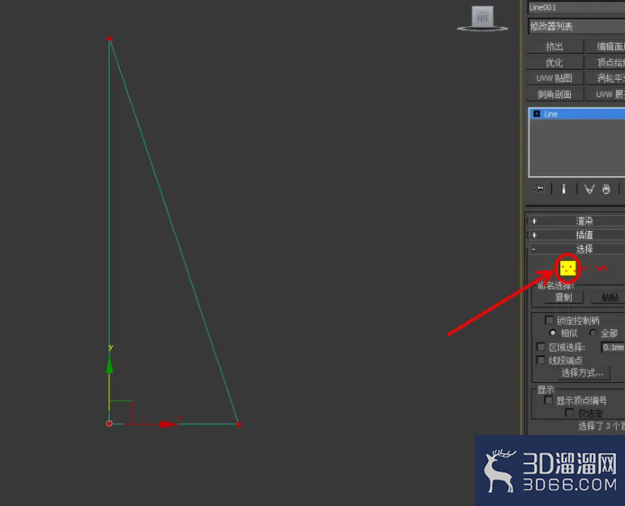Select the Vertex sub-object level icon

coord(568,268)
